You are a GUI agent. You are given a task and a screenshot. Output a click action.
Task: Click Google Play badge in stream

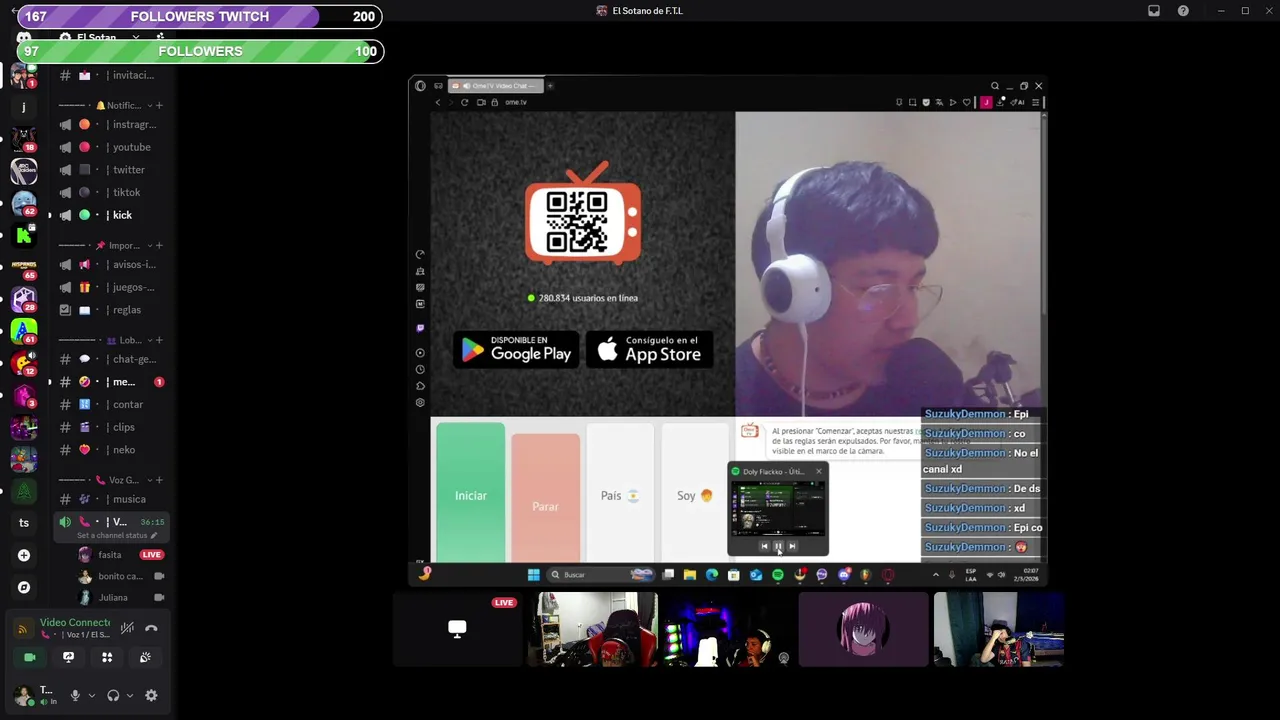point(517,349)
